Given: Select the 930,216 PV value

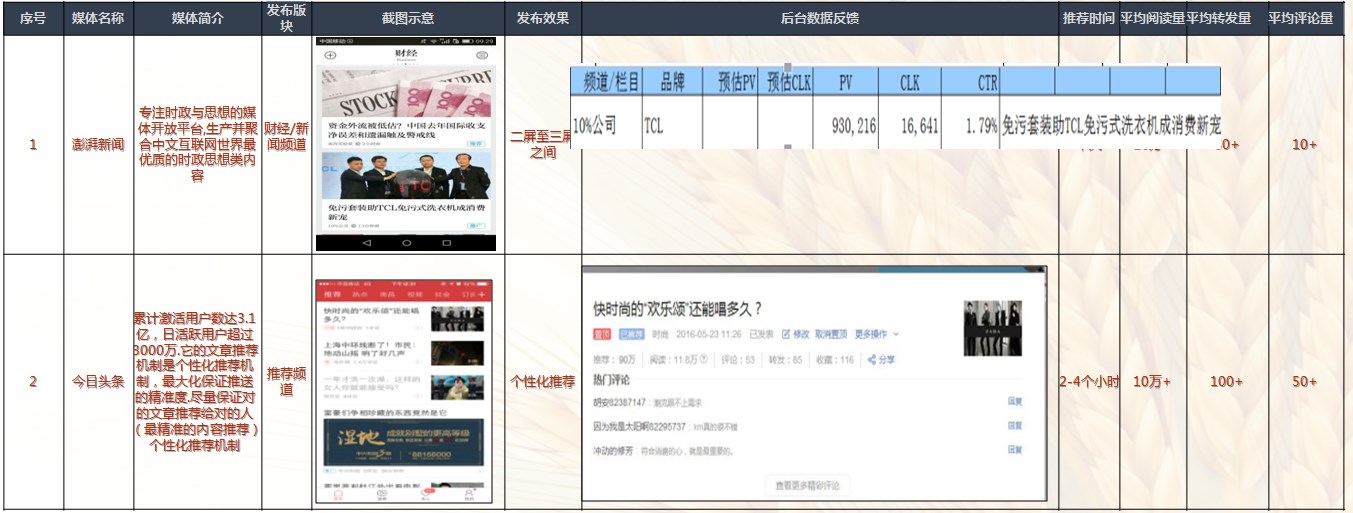Looking at the screenshot, I should (x=853, y=126).
